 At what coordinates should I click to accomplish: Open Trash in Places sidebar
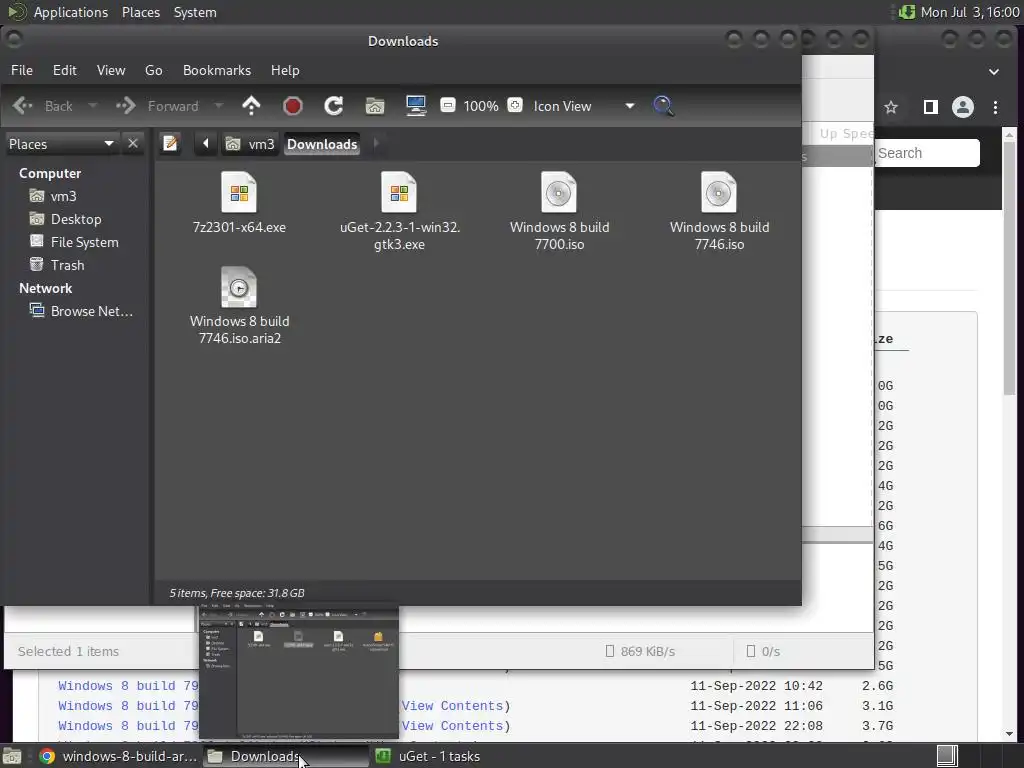coord(57,265)
